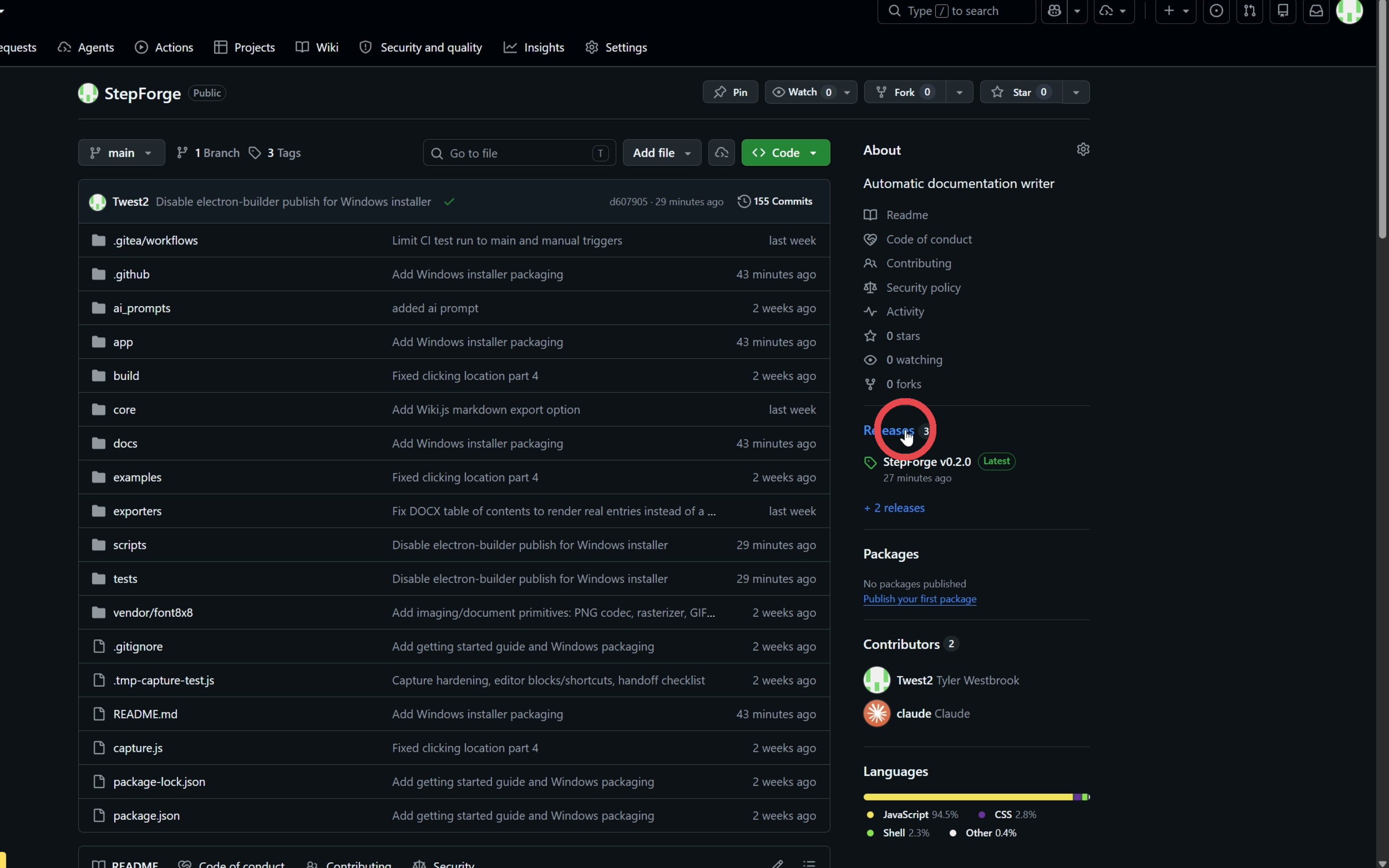Open the plus create-new dropdown
This screenshot has width=1389, height=868.
(x=1175, y=11)
